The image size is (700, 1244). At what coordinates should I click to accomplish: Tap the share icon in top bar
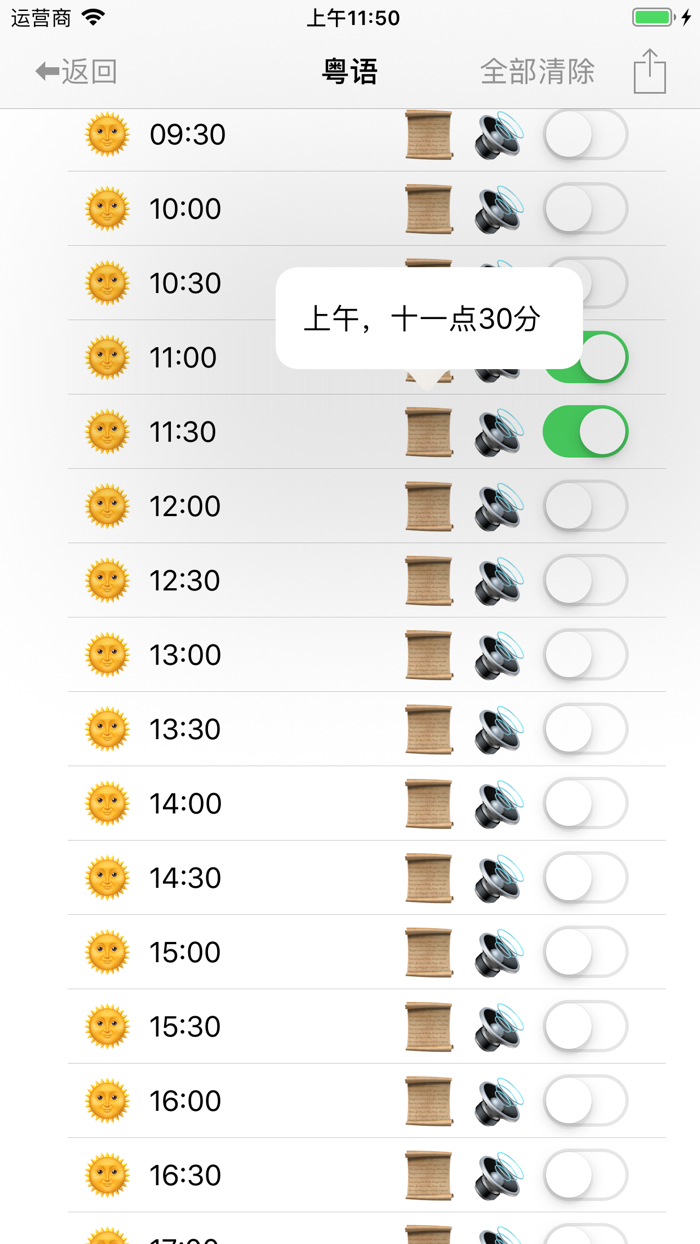651,70
